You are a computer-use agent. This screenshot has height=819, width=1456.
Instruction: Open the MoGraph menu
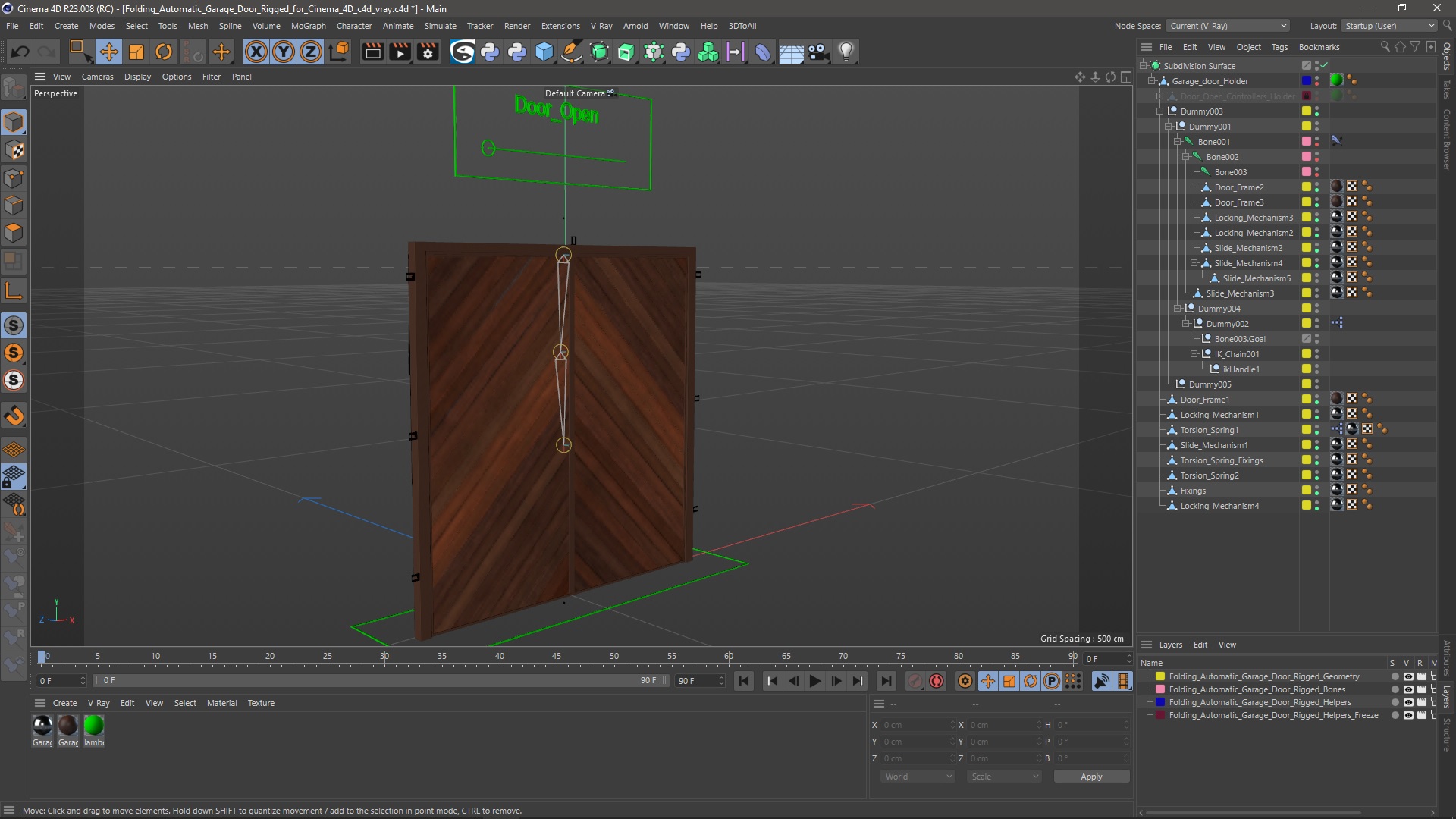coord(308,26)
